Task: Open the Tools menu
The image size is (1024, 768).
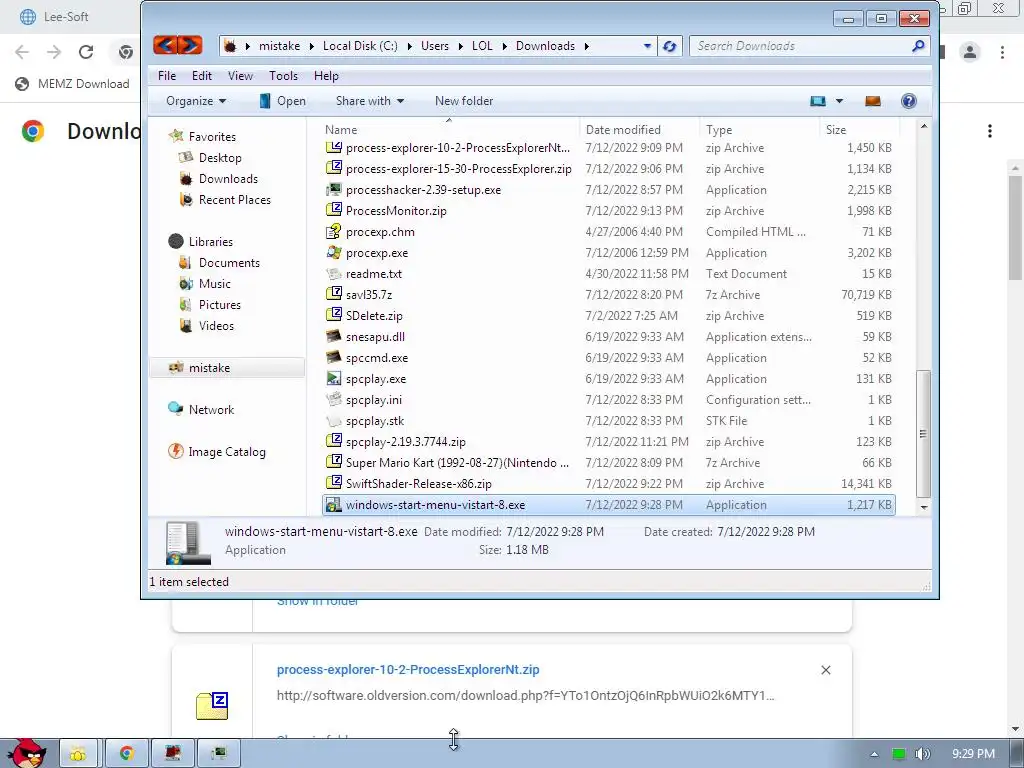Action: click(283, 76)
